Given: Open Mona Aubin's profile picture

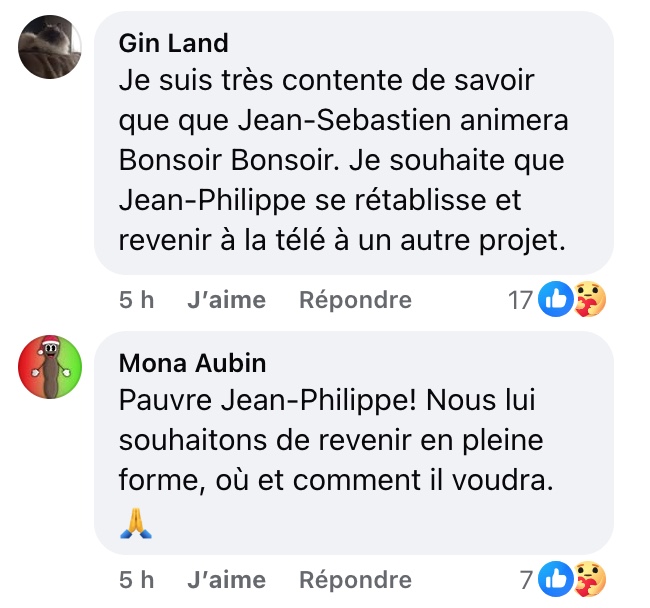Looking at the screenshot, I should point(51,365).
